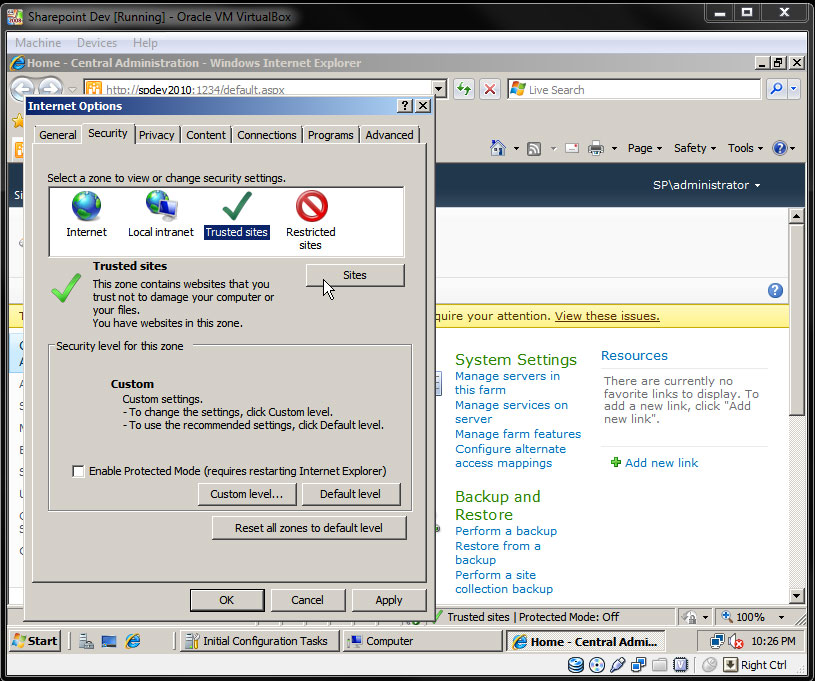Click the RSS feeds toolbar icon
This screenshot has height=681, width=815.
coord(534,149)
